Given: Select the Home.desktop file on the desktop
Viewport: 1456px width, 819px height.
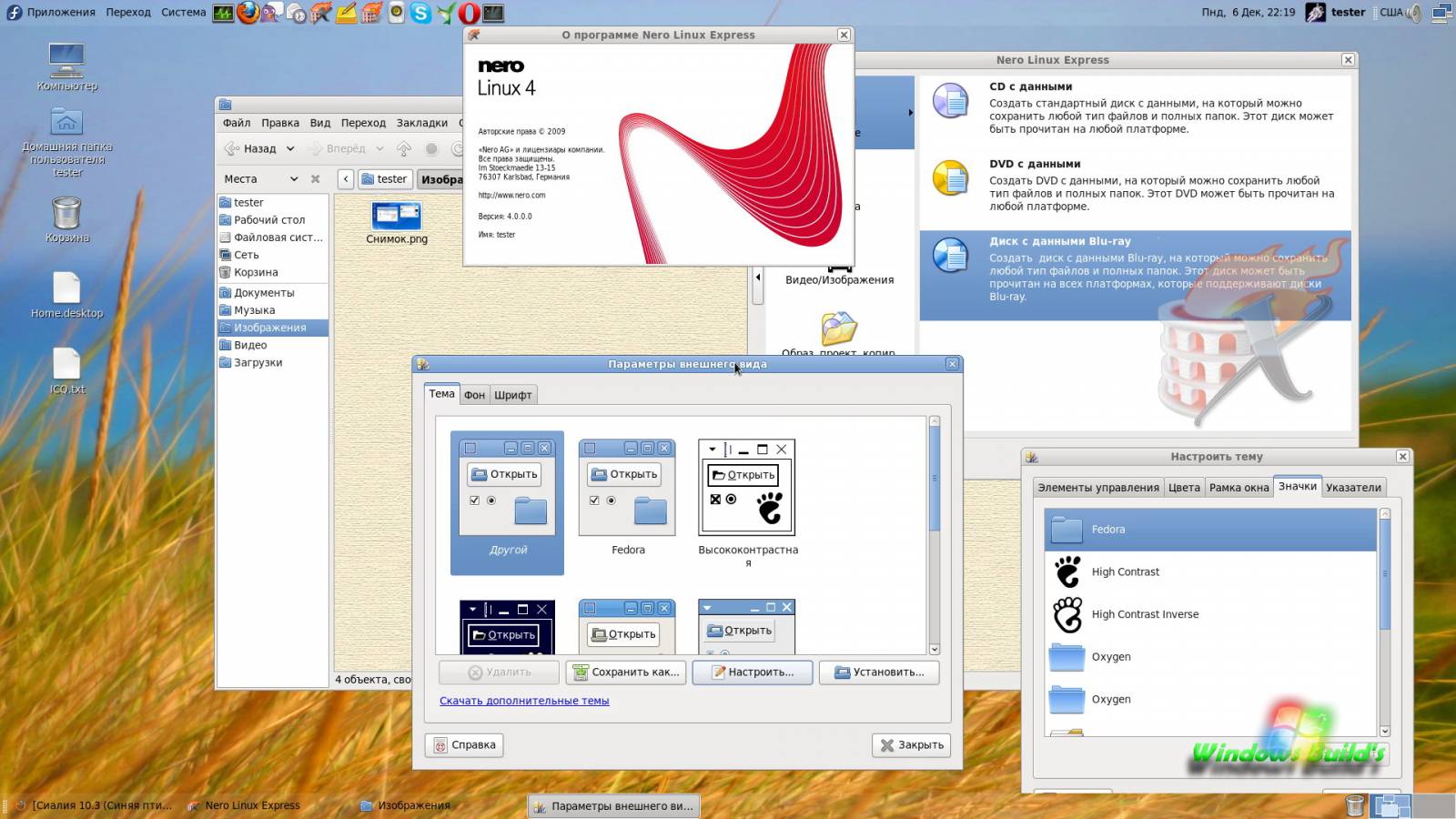Looking at the screenshot, I should coord(67,295).
